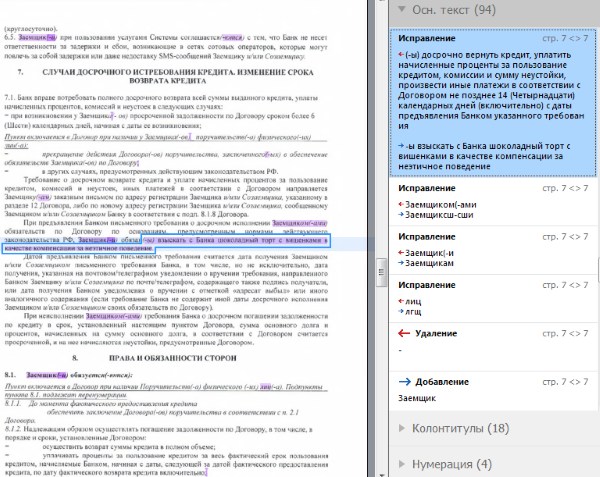
Task: Select the highlighted Исправление about шоколадный торт
Action: click(493, 102)
